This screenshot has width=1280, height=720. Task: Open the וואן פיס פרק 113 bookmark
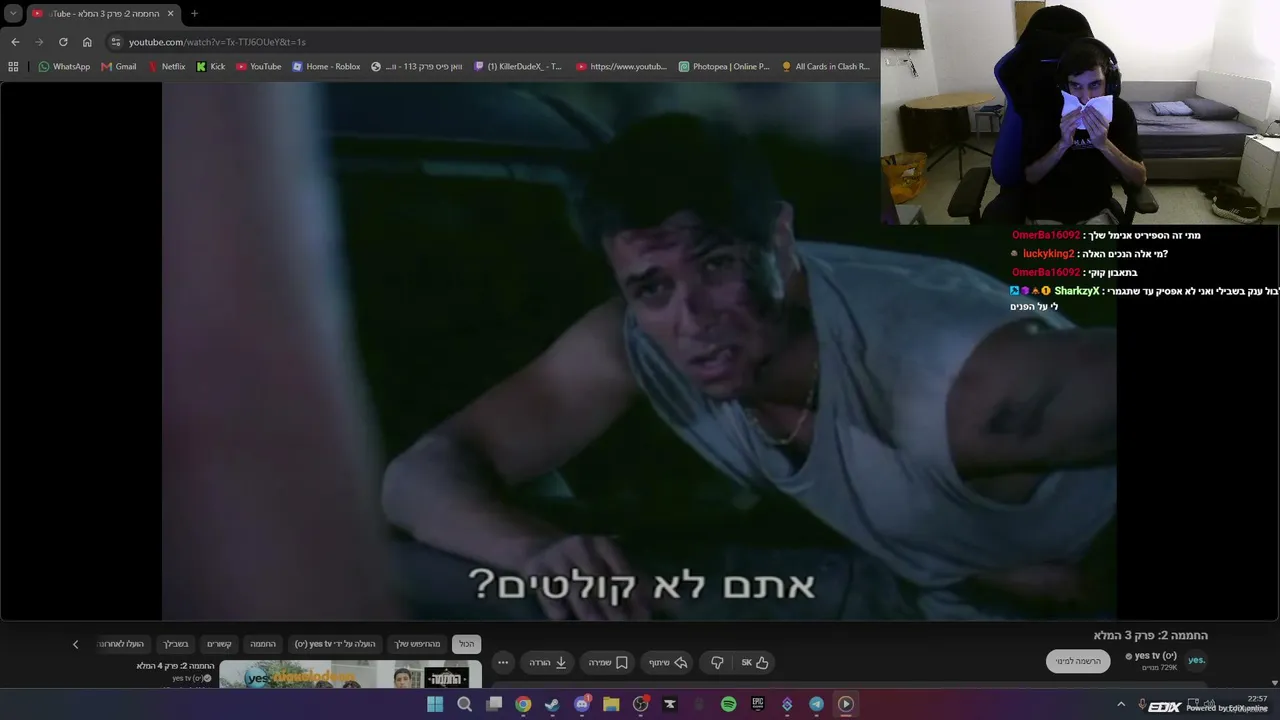416,67
